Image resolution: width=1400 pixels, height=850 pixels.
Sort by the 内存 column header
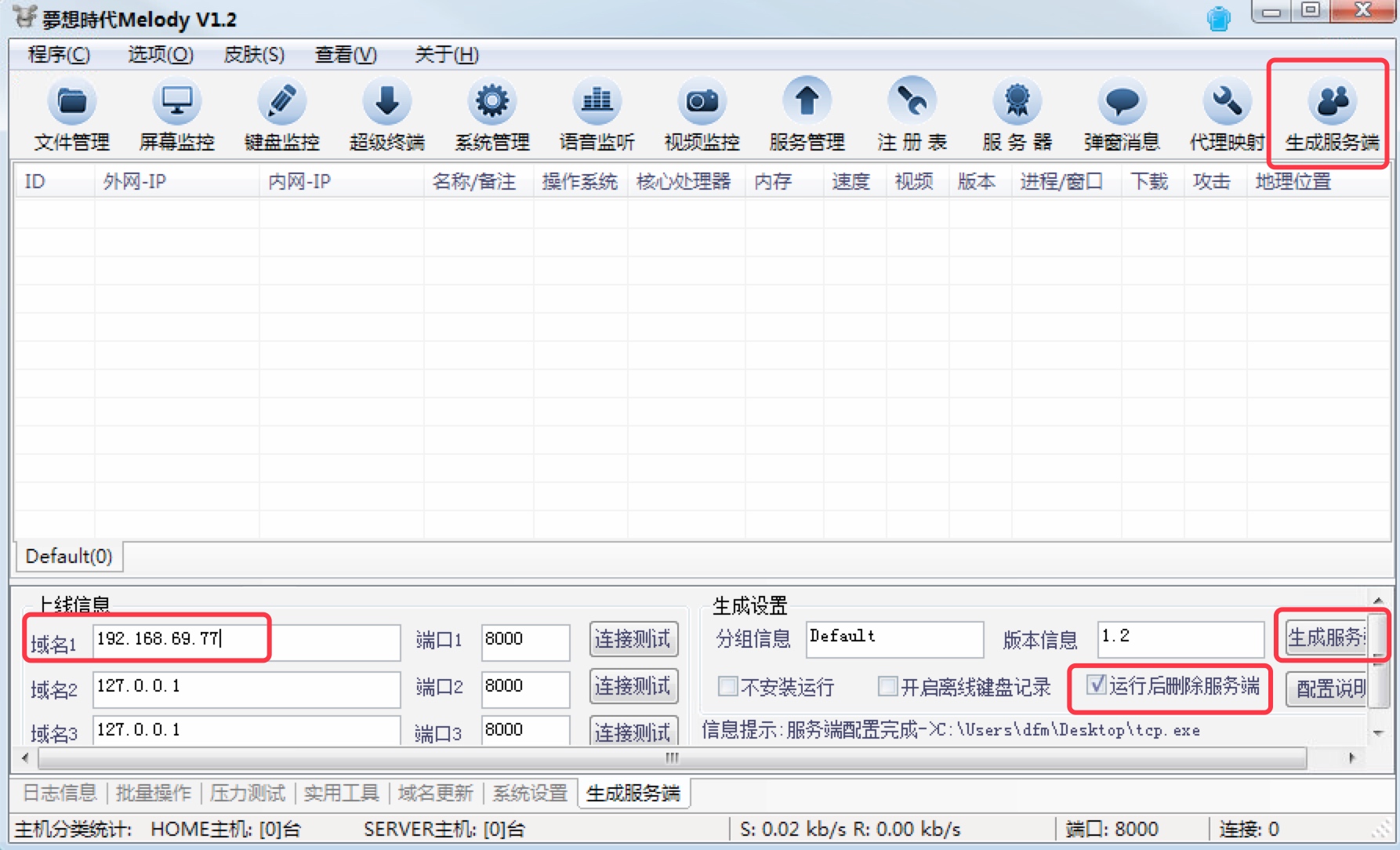pos(784,182)
